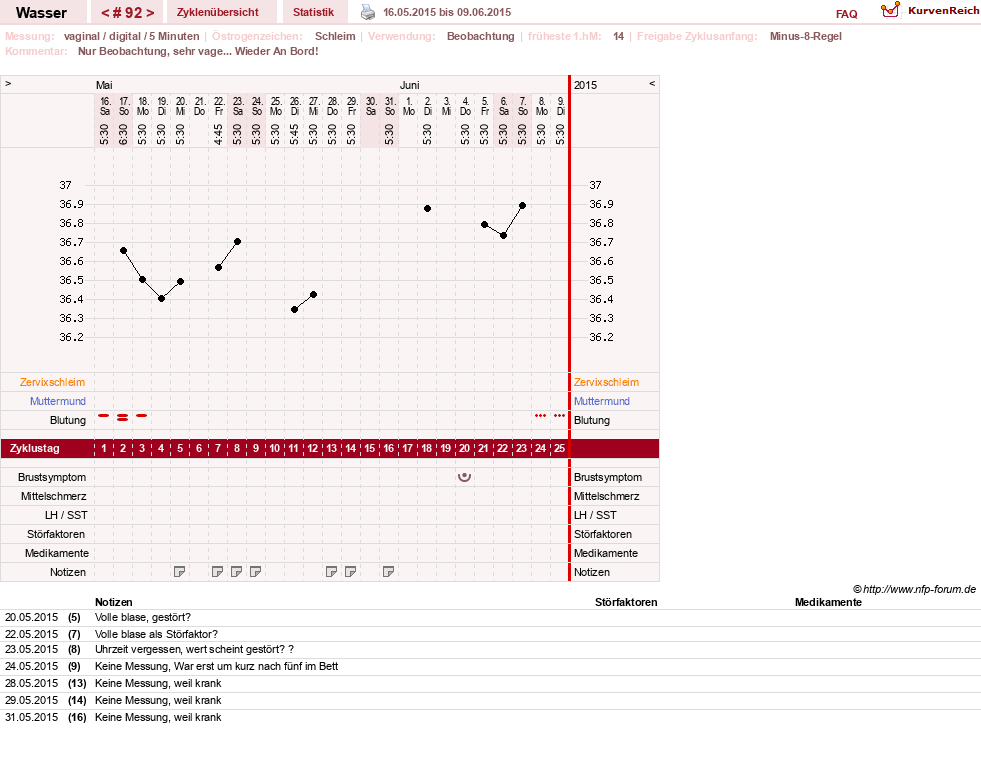
Task: Click the left Mittelschmerz row label
Action: [x=54, y=496]
